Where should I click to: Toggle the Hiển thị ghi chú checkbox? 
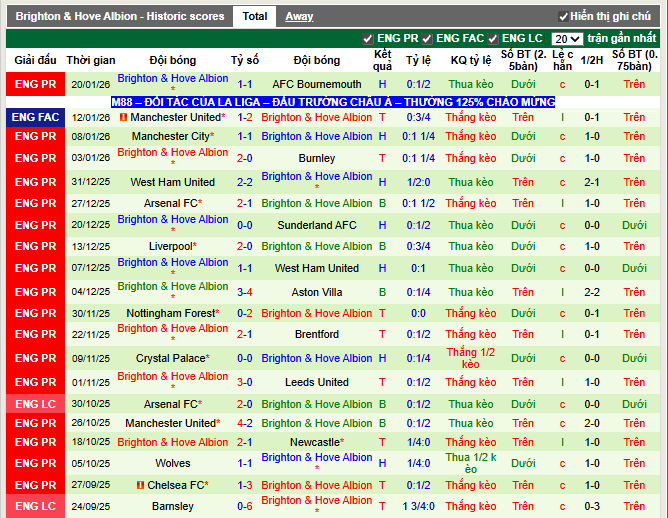pos(563,17)
